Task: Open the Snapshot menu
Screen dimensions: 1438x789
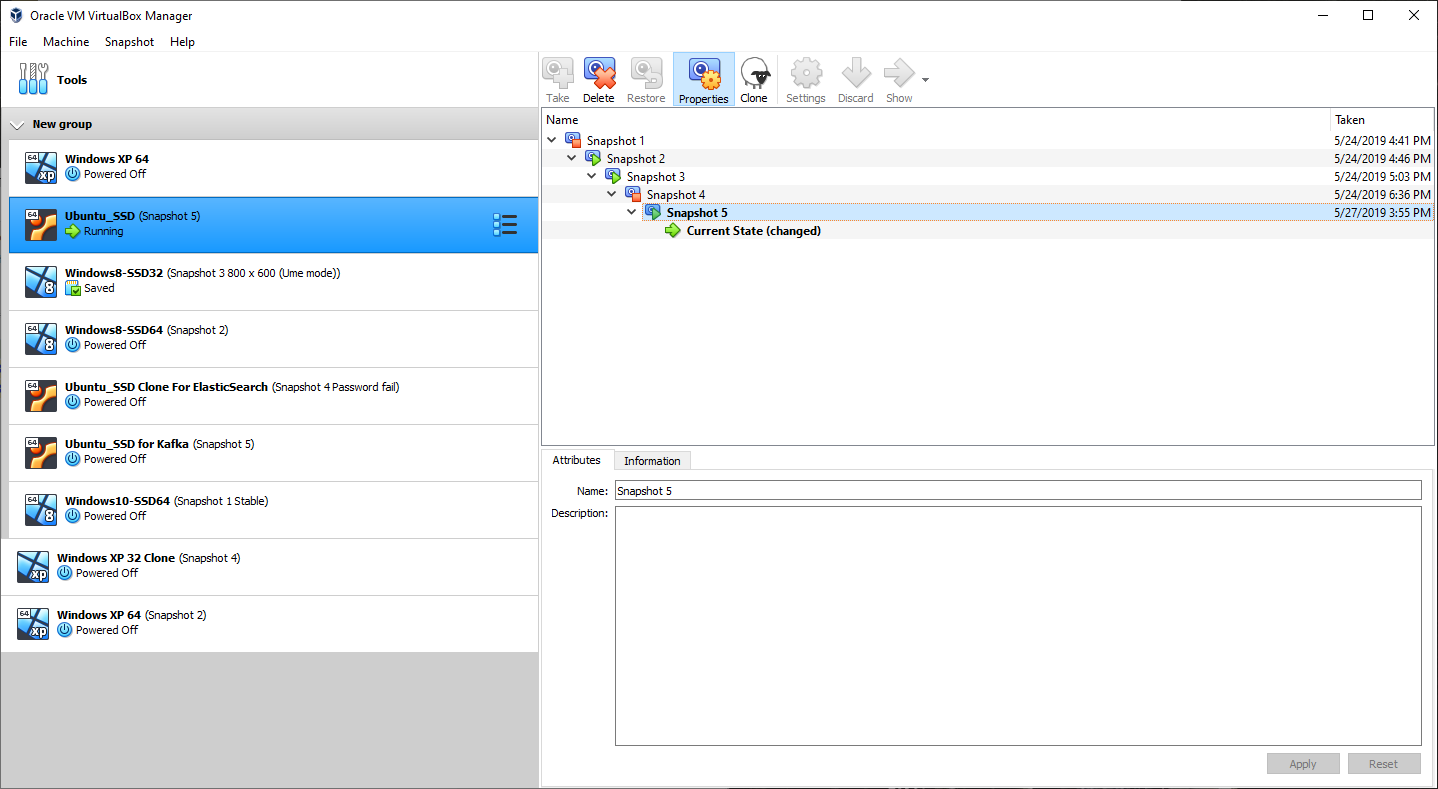Action: coord(129,42)
